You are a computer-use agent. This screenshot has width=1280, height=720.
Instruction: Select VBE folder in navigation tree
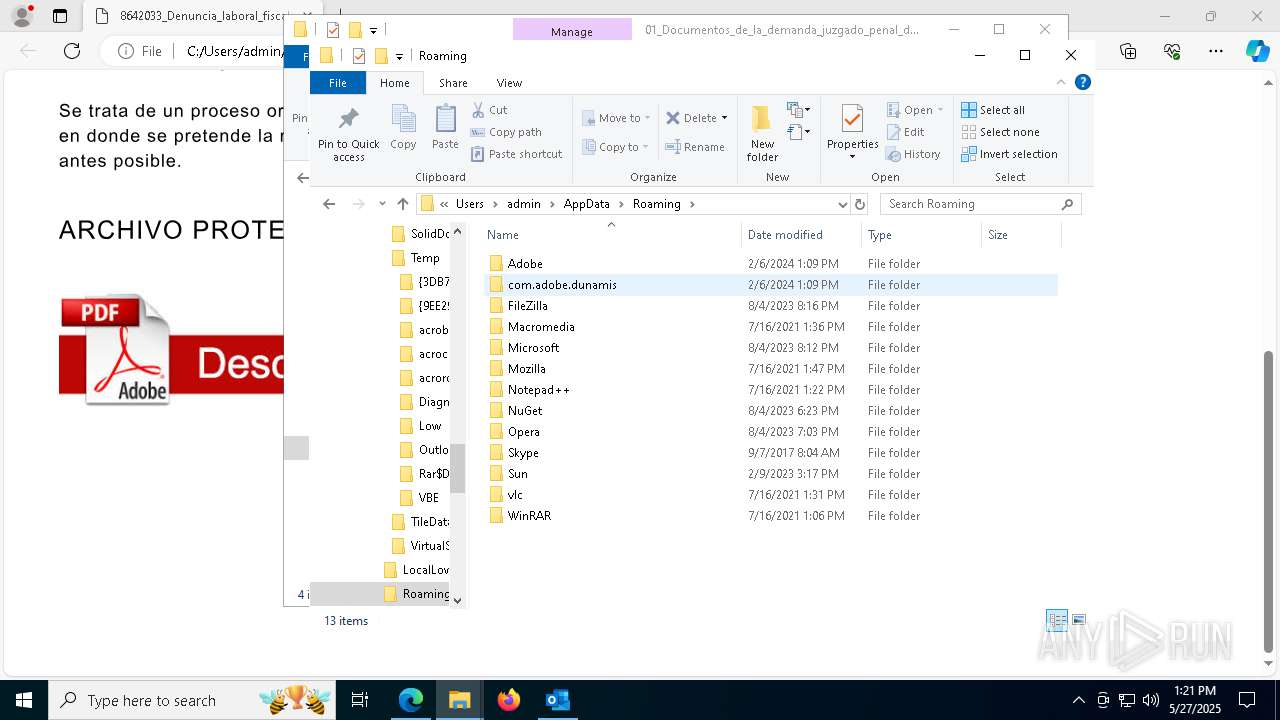tap(428, 498)
